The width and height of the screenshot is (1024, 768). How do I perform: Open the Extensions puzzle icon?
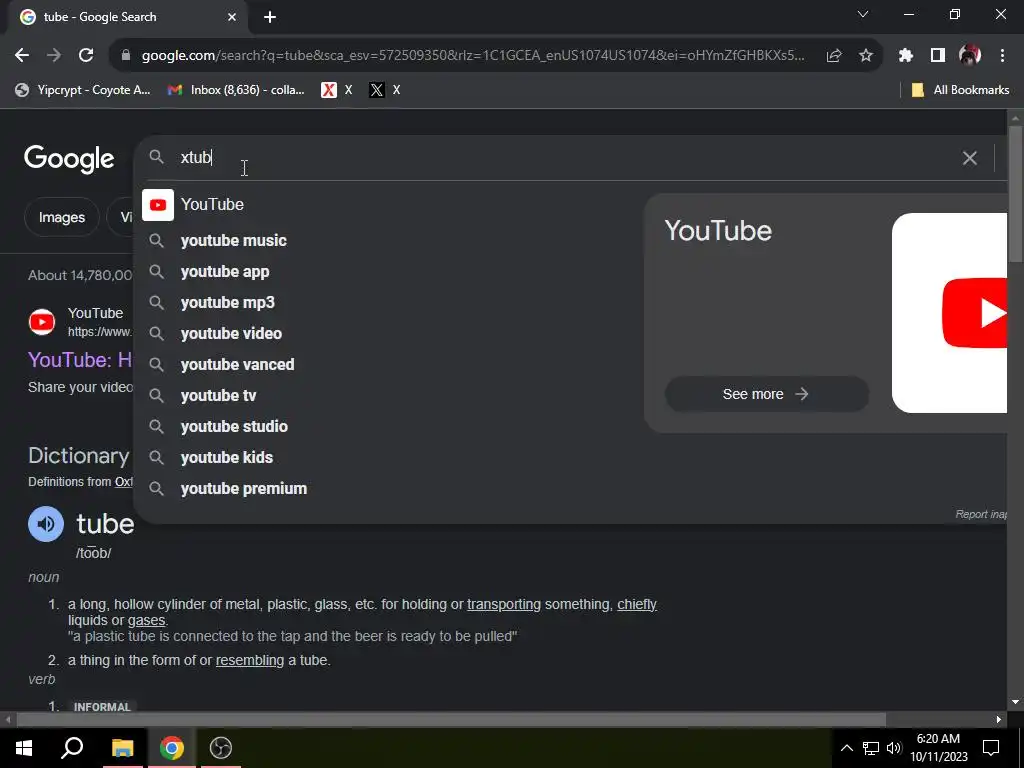pyautogui.click(x=906, y=56)
